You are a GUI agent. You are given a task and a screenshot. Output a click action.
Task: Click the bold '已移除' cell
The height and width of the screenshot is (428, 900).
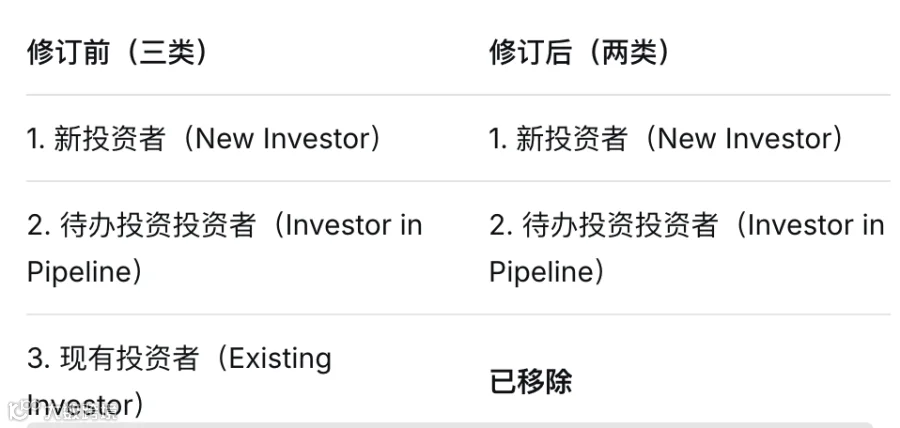(531, 381)
